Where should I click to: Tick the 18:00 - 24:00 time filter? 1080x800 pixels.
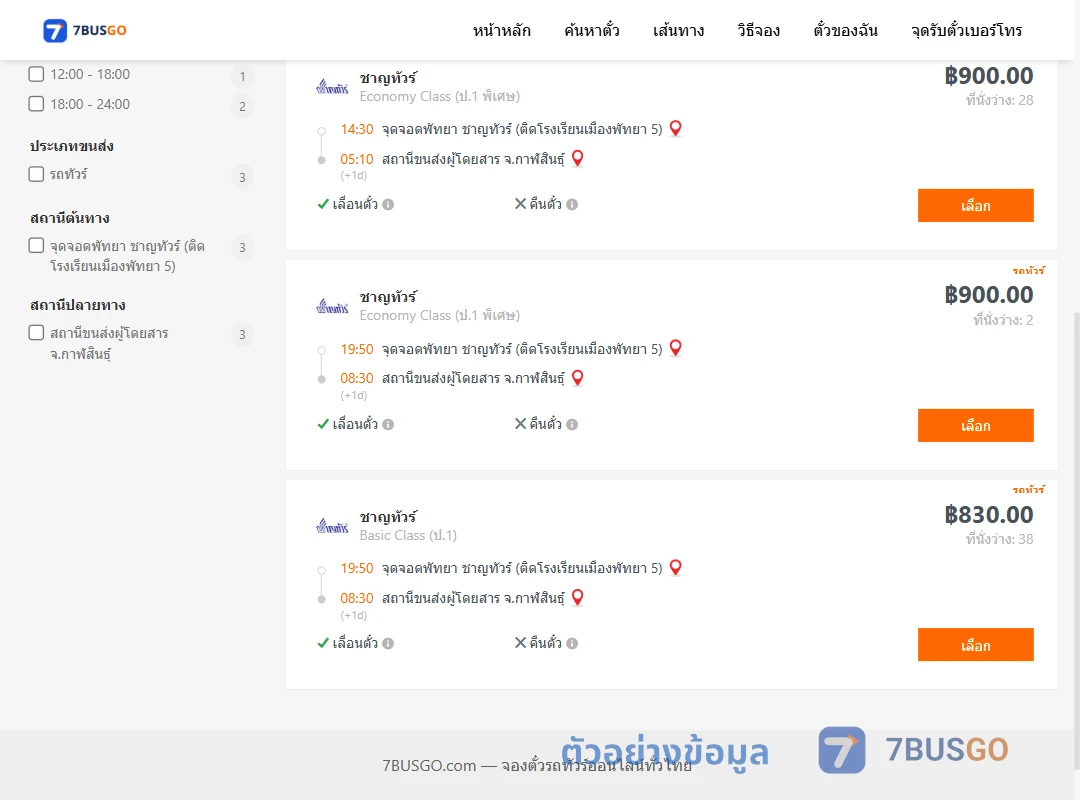click(37, 103)
